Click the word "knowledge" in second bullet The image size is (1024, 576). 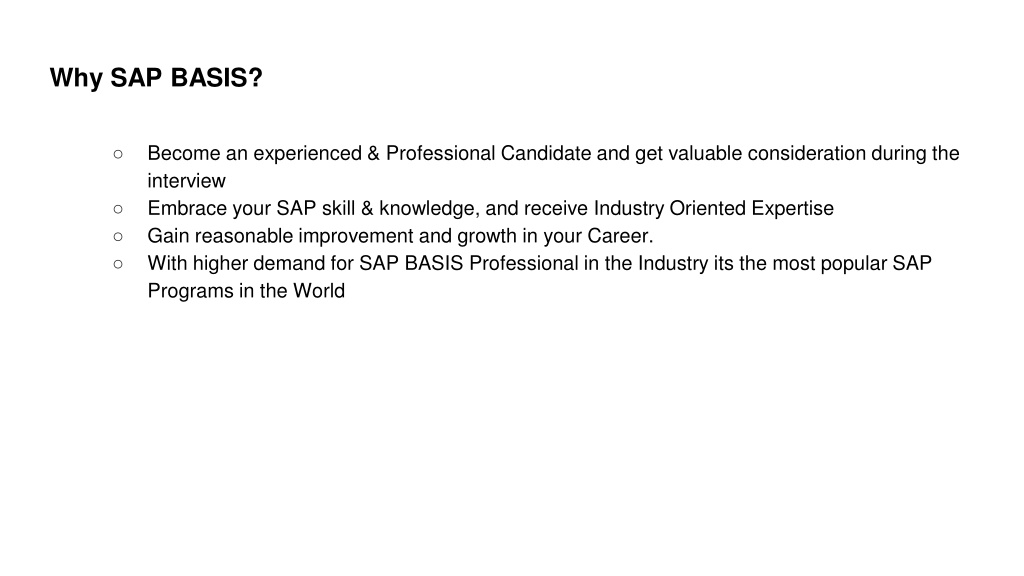coord(428,208)
